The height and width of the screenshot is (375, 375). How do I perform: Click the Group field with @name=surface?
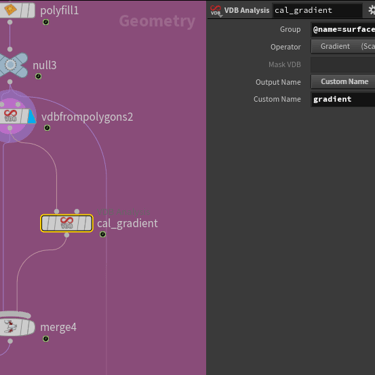[343, 29]
